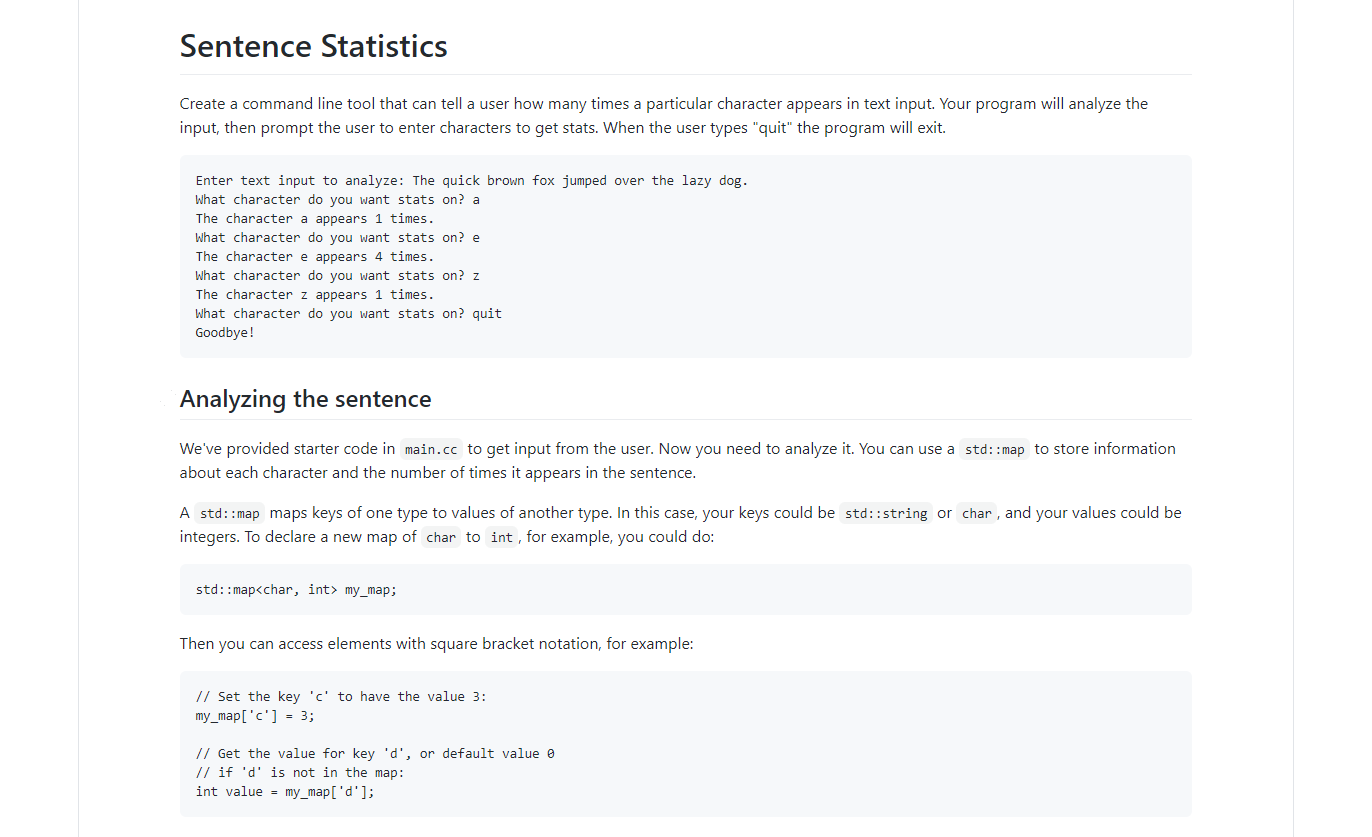Viewport: 1372px width, 837px height.
Task: Click std::map inline code after "can use a"
Action: tap(994, 450)
